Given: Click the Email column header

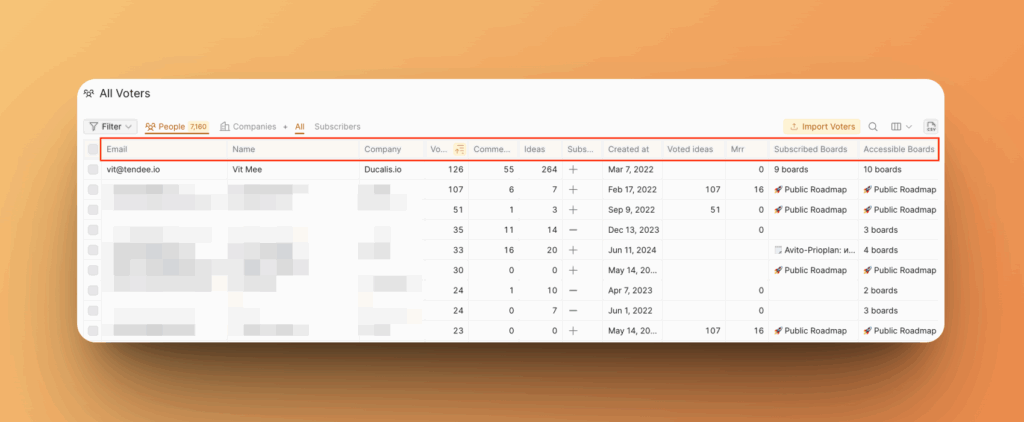Looking at the screenshot, I should (x=164, y=150).
